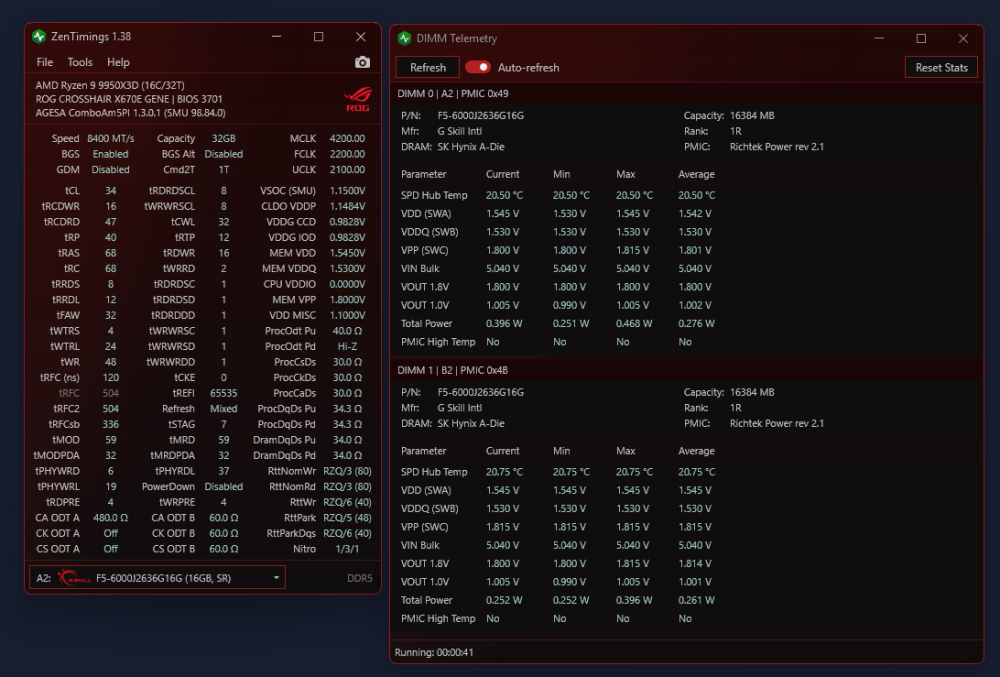Click the ROG logo in ZenTimings
This screenshot has height=677, width=1000.
click(x=358, y=99)
